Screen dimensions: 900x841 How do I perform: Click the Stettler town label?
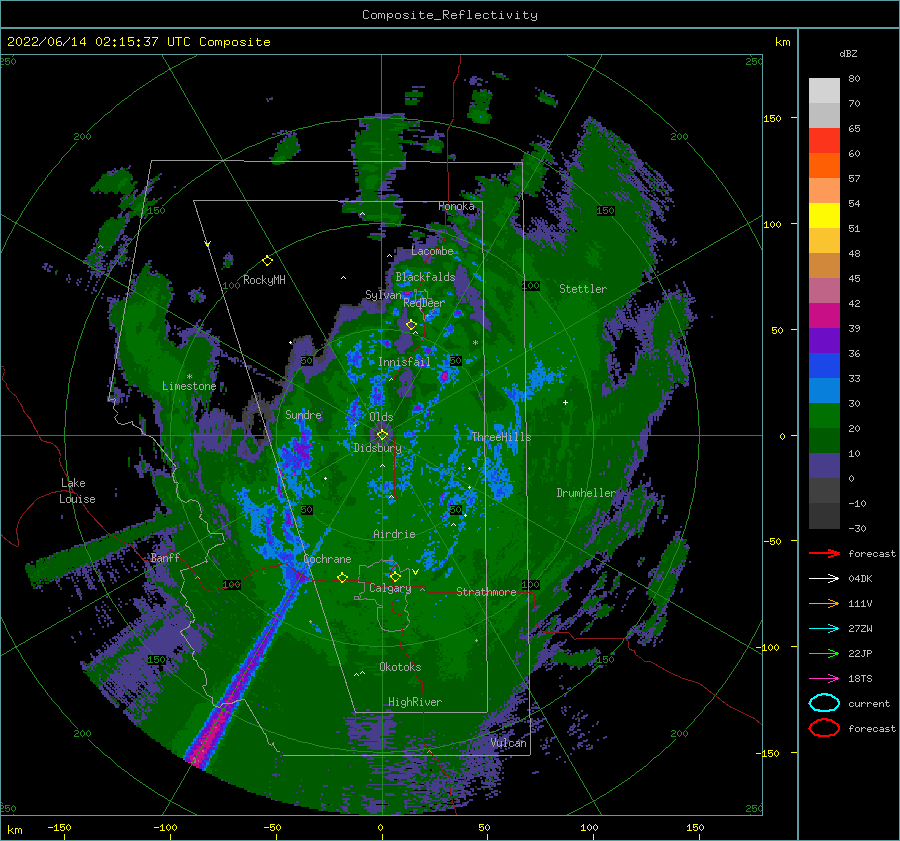583,289
